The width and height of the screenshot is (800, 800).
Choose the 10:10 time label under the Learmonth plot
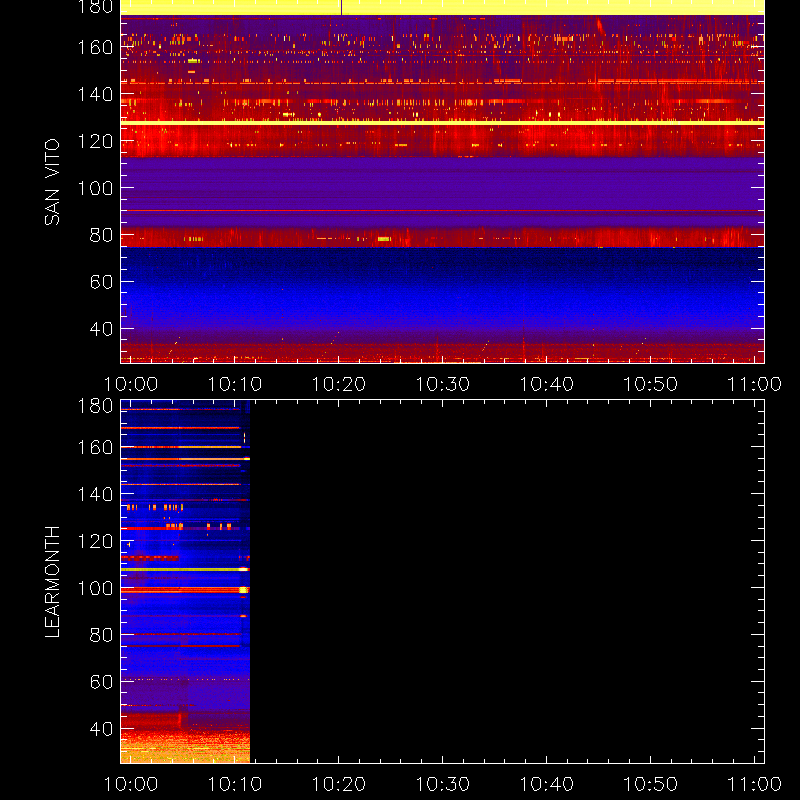click(235, 784)
